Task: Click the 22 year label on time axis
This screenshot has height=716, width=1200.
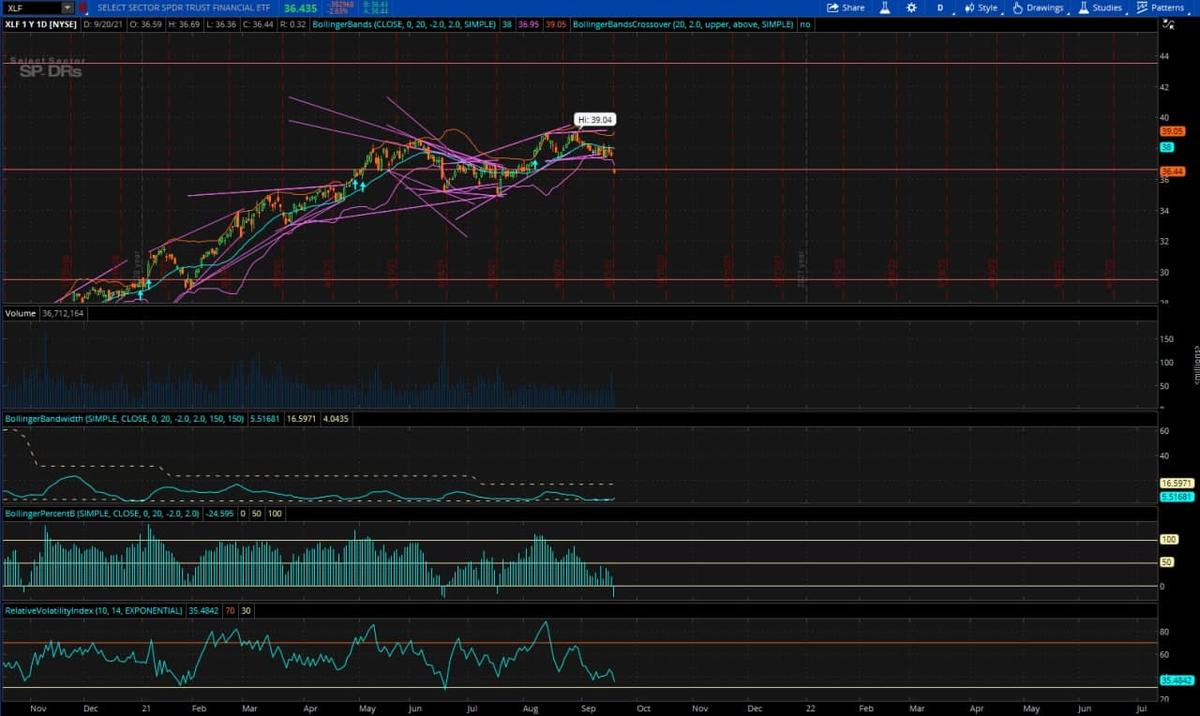Action: (x=810, y=707)
